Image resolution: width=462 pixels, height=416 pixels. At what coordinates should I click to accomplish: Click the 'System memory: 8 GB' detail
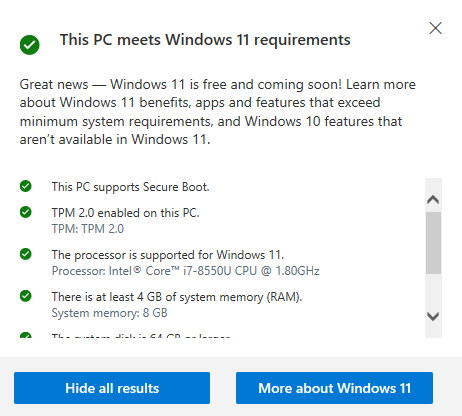[109, 313]
